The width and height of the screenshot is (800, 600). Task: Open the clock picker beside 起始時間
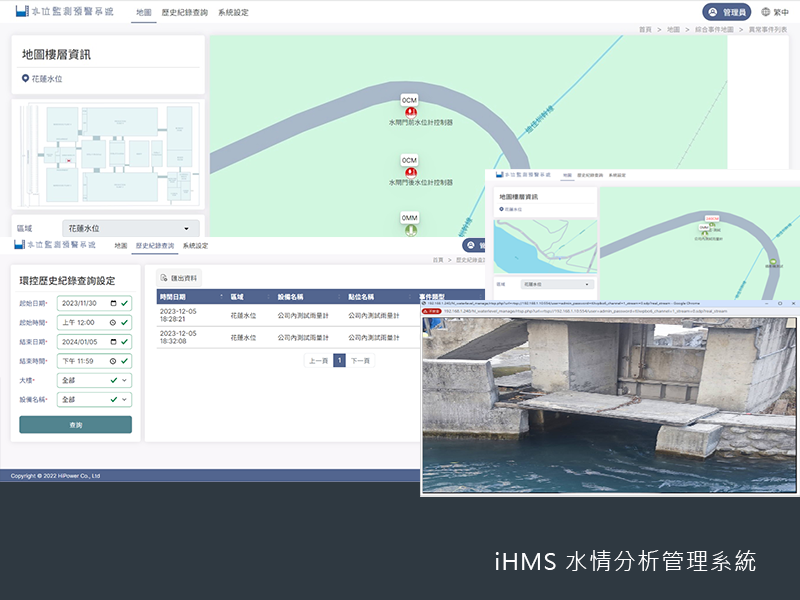(x=112, y=323)
